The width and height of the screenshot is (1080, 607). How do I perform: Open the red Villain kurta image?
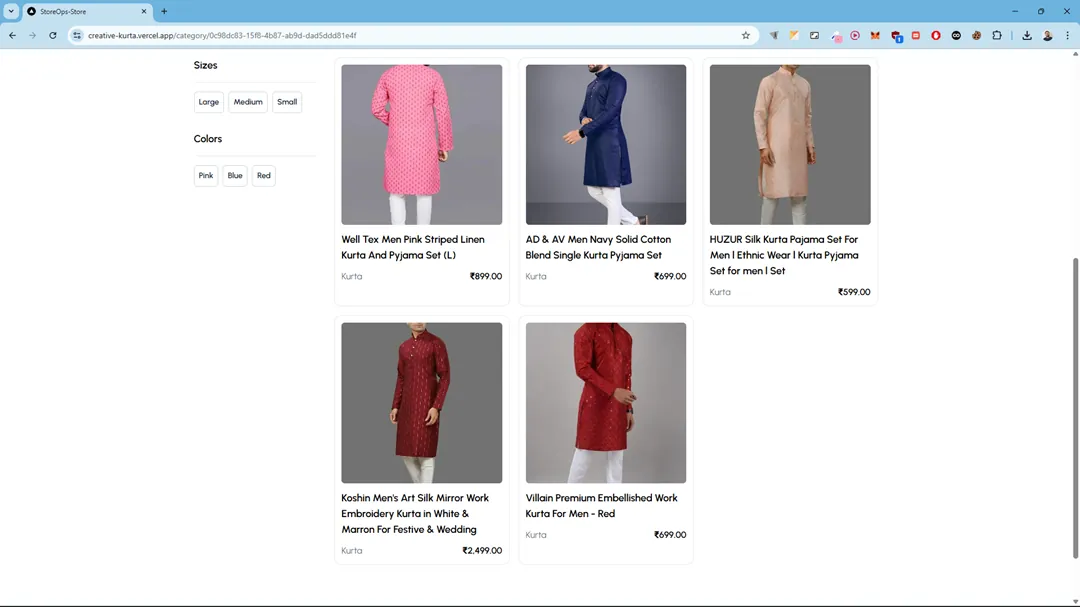coord(605,402)
